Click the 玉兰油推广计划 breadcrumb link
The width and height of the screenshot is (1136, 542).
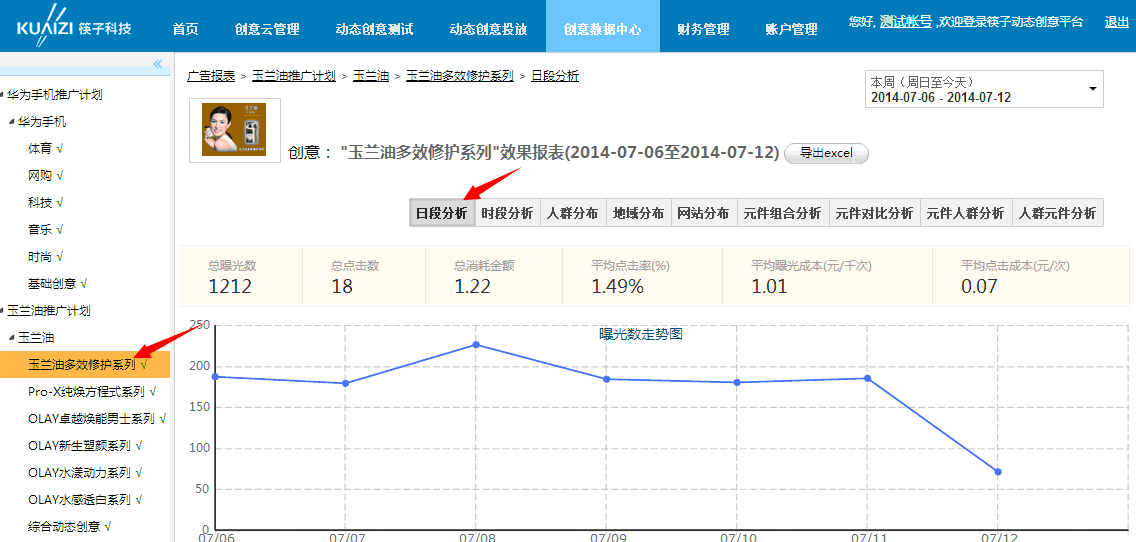click(294, 75)
